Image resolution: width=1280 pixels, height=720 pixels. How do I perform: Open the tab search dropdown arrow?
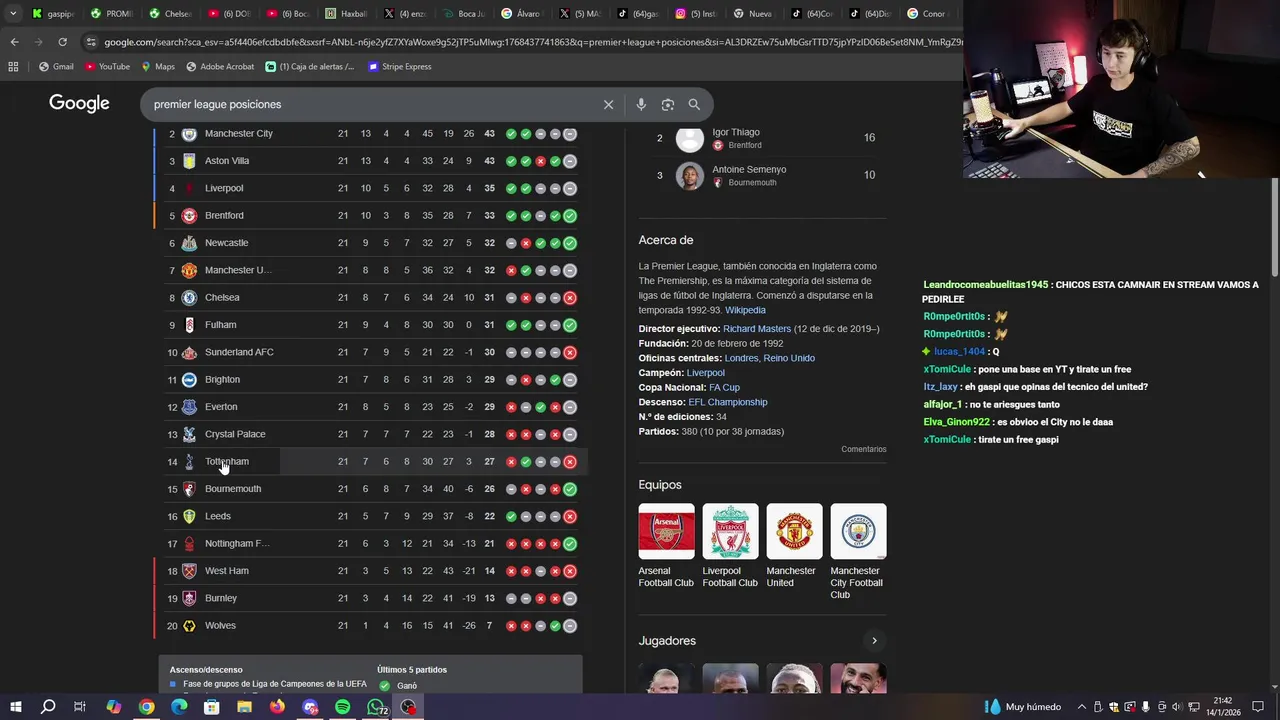[x=15, y=13]
